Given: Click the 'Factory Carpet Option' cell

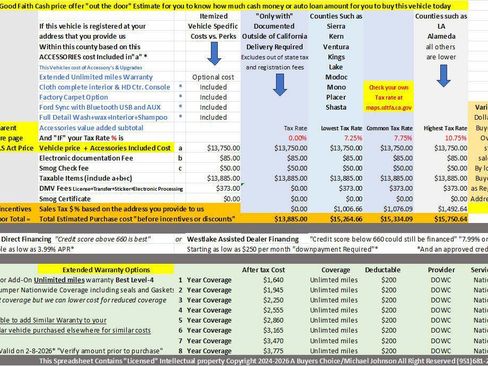Looking at the screenshot, I should [73, 97].
